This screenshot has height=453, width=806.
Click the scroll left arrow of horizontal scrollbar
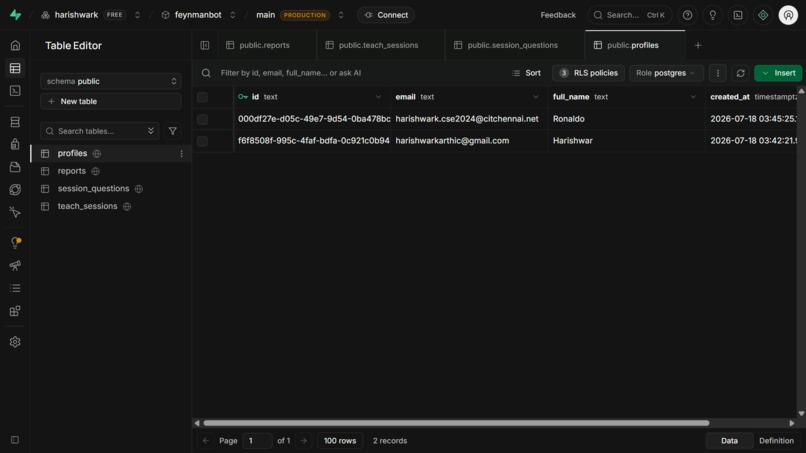197,423
